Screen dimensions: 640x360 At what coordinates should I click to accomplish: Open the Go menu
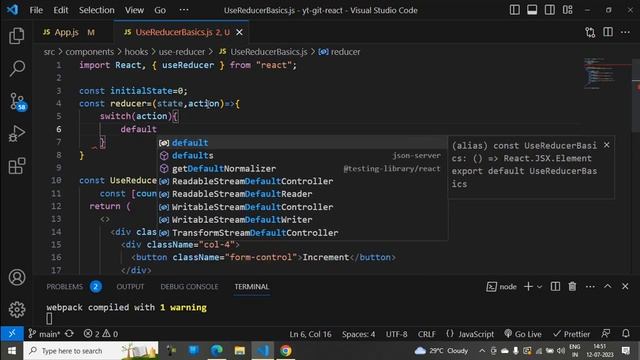pyautogui.click(x=160, y=10)
